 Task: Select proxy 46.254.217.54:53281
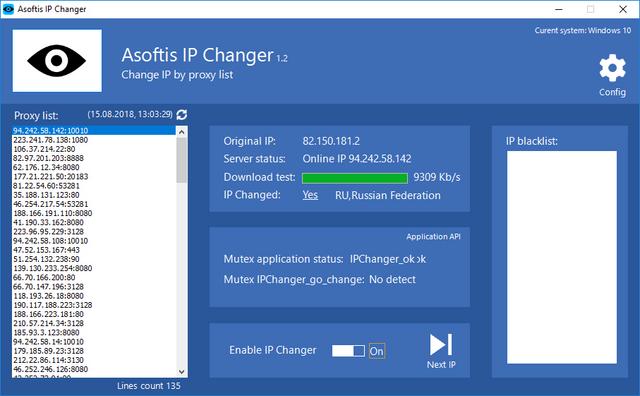(94, 204)
